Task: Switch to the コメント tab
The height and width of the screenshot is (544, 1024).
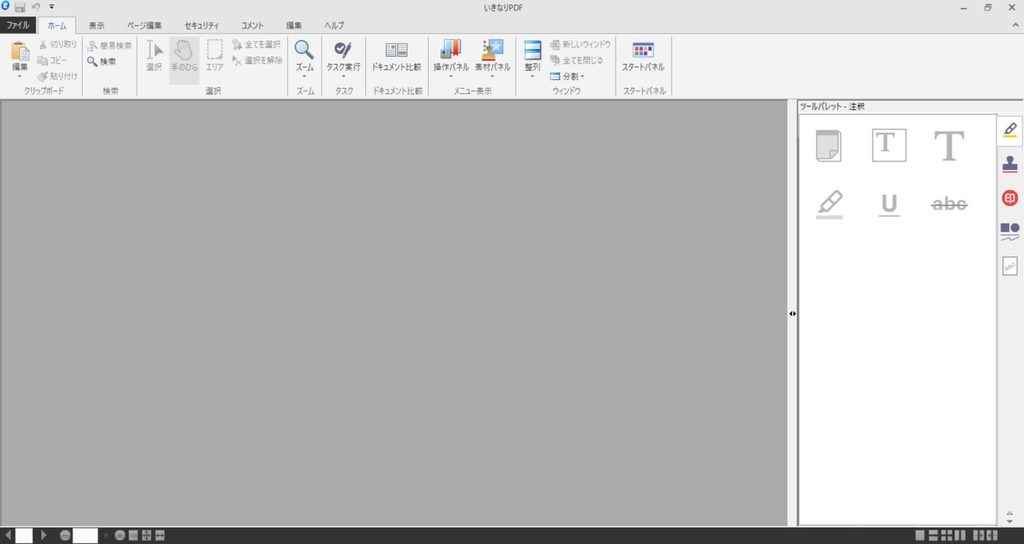Action: [x=252, y=25]
